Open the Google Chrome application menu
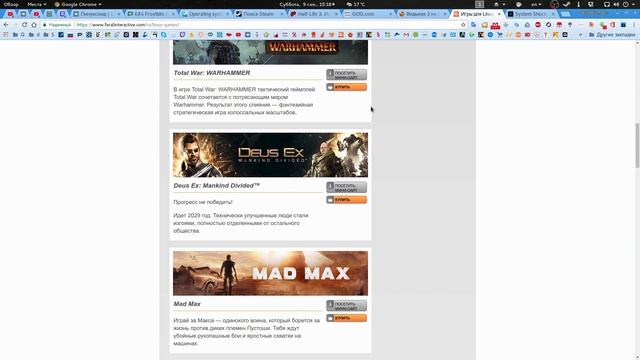The height and width of the screenshot is (360, 640). [78, 4]
